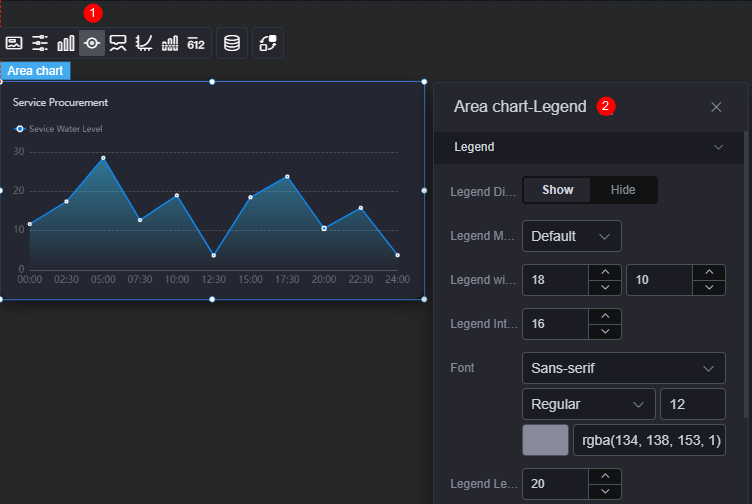Click the interaction link icon
The height and width of the screenshot is (504, 752).
[268, 43]
